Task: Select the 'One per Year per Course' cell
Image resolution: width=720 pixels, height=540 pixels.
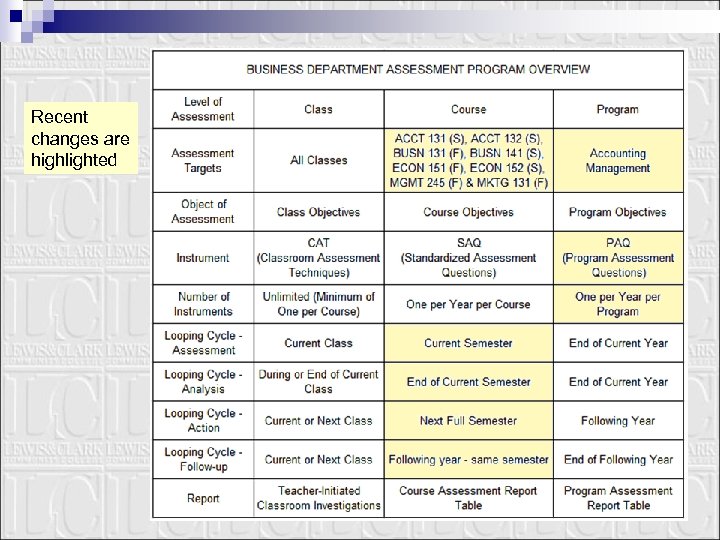Action: click(x=468, y=304)
